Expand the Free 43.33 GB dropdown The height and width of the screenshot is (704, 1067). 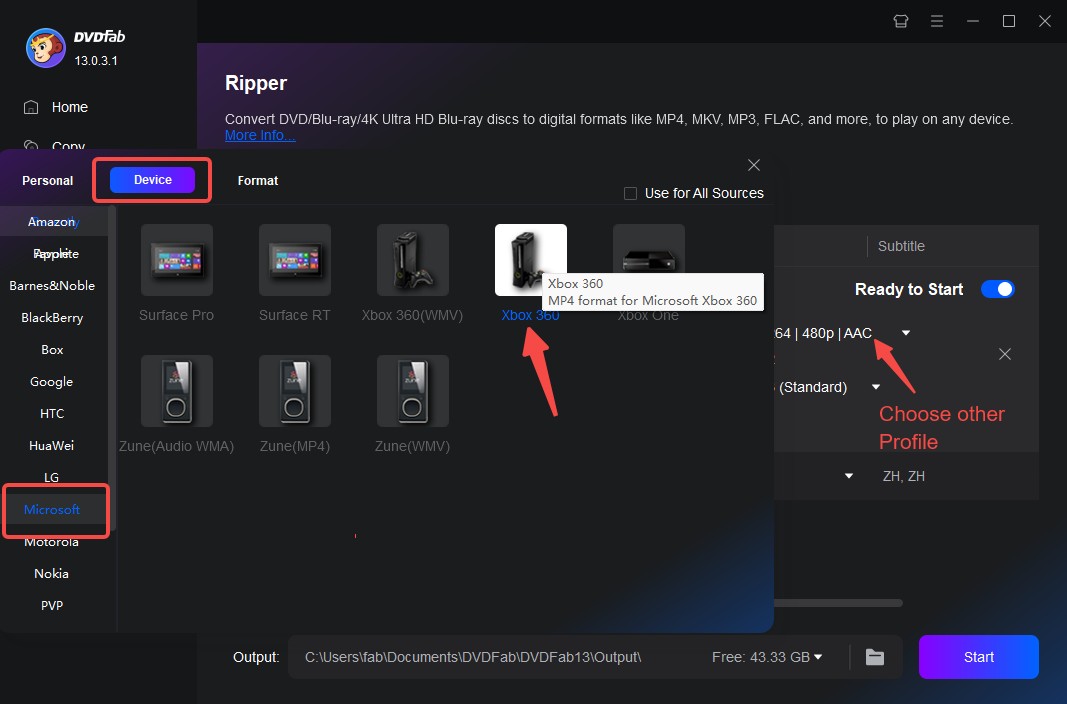tap(818, 657)
